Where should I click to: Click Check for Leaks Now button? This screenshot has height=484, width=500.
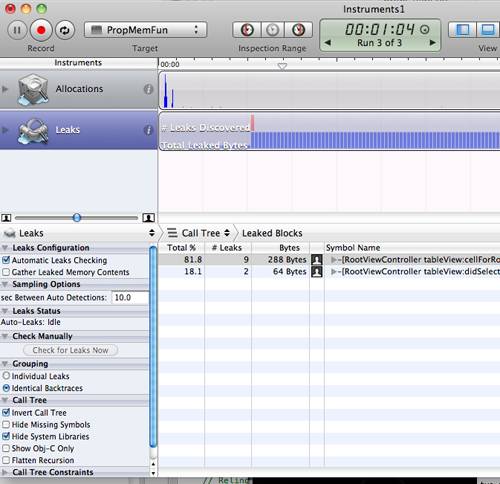coord(70,350)
